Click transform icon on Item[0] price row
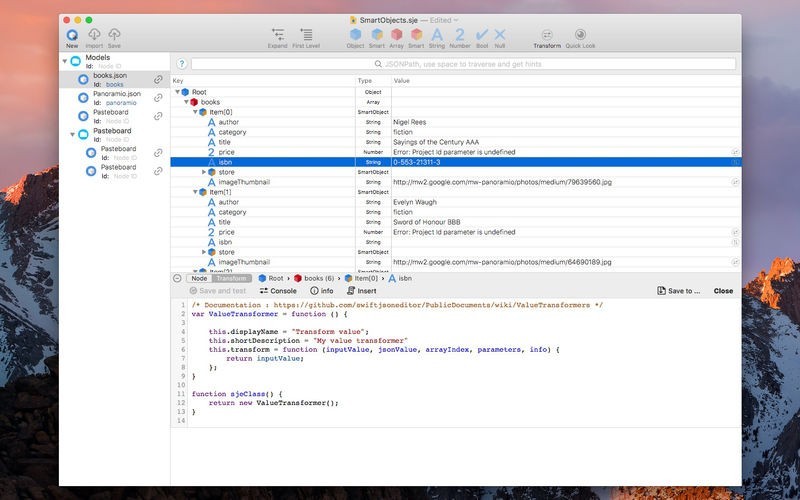The width and height of the screenshot is (800, 500). click(x=735, y=152)
